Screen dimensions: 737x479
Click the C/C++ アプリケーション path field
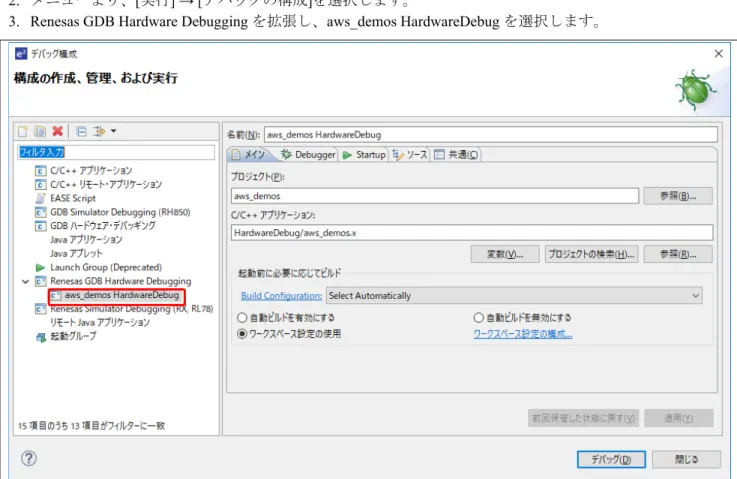point(472,233)
